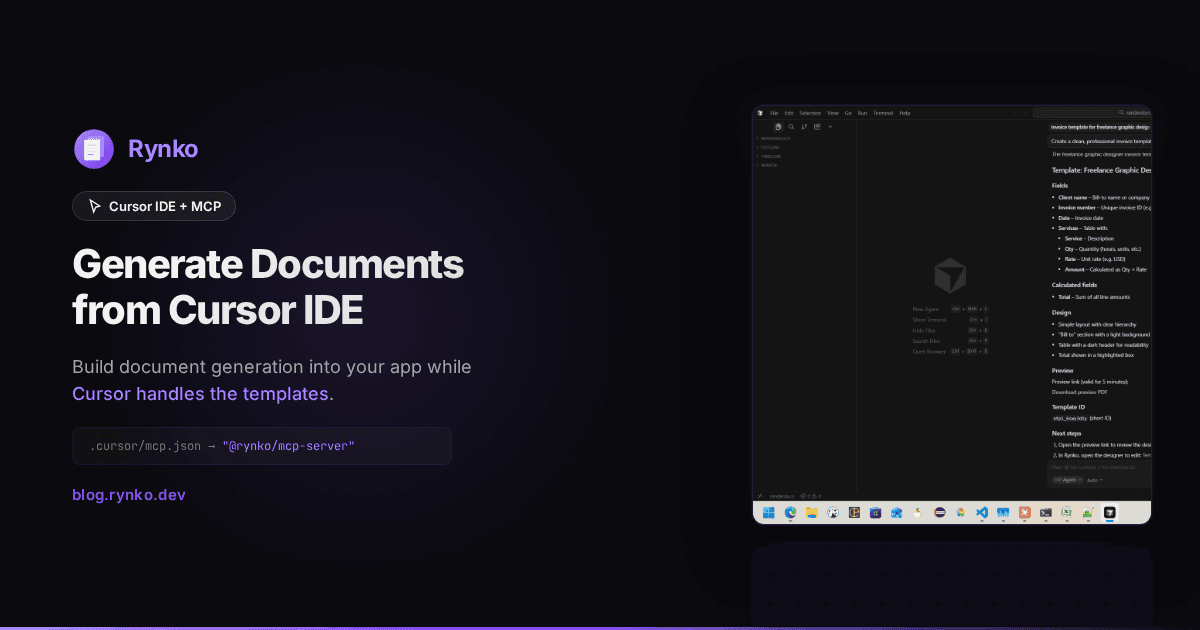Open the Extensions icon in the activity bar
1200x630 pixels.
coord(817,126)
